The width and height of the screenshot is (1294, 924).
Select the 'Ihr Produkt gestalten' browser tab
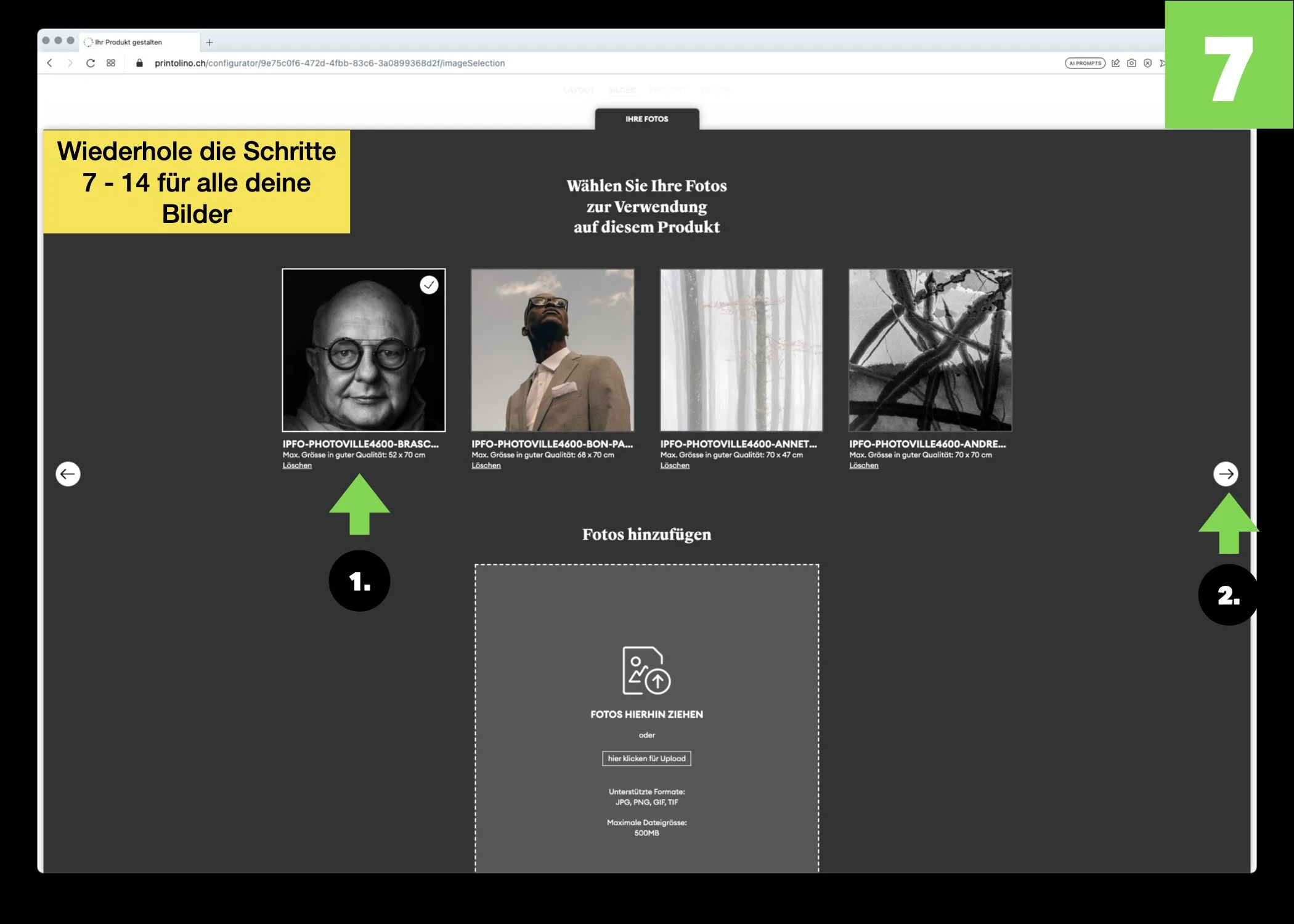128,43
